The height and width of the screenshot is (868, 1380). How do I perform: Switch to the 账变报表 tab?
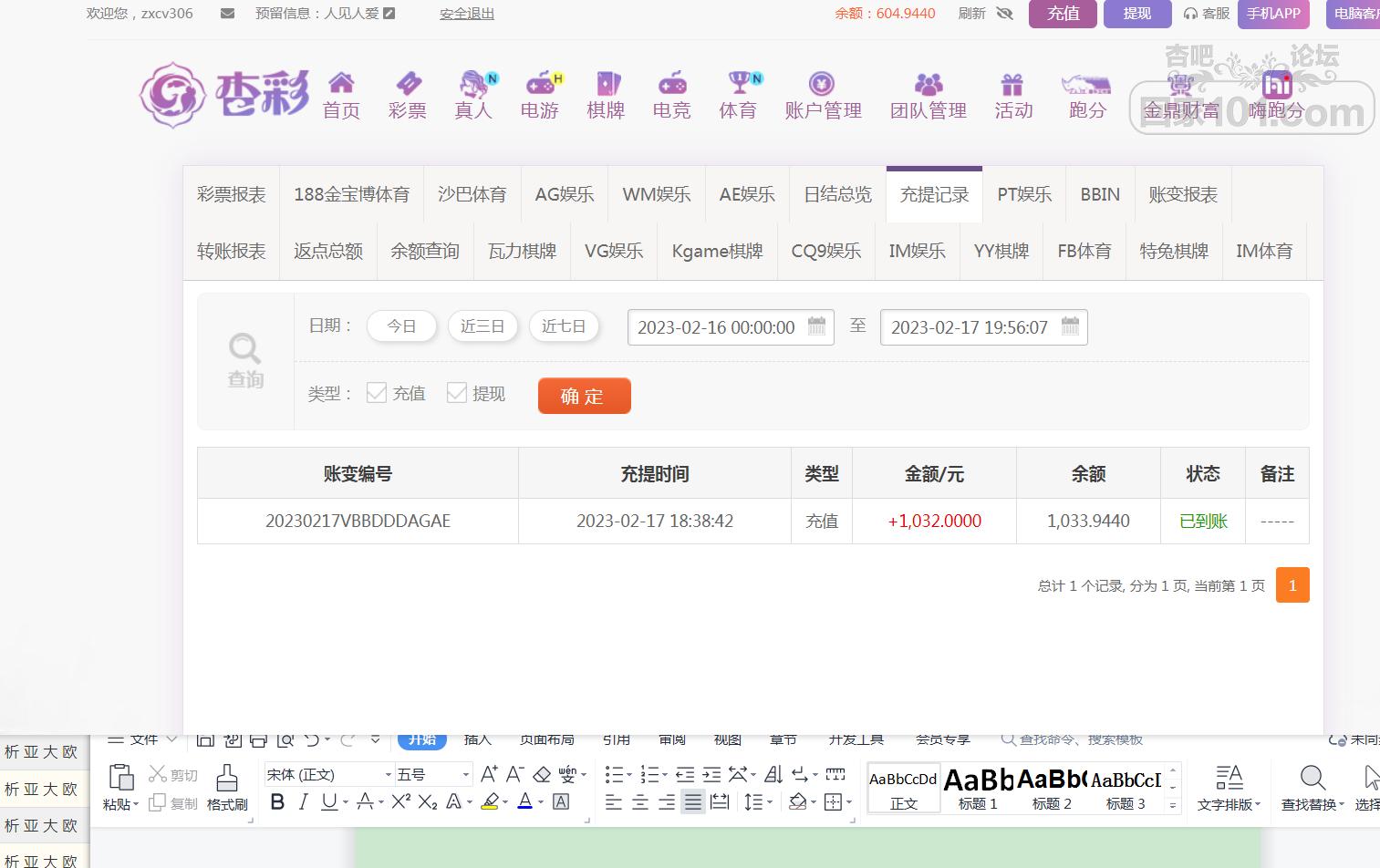click(1182, 195)
